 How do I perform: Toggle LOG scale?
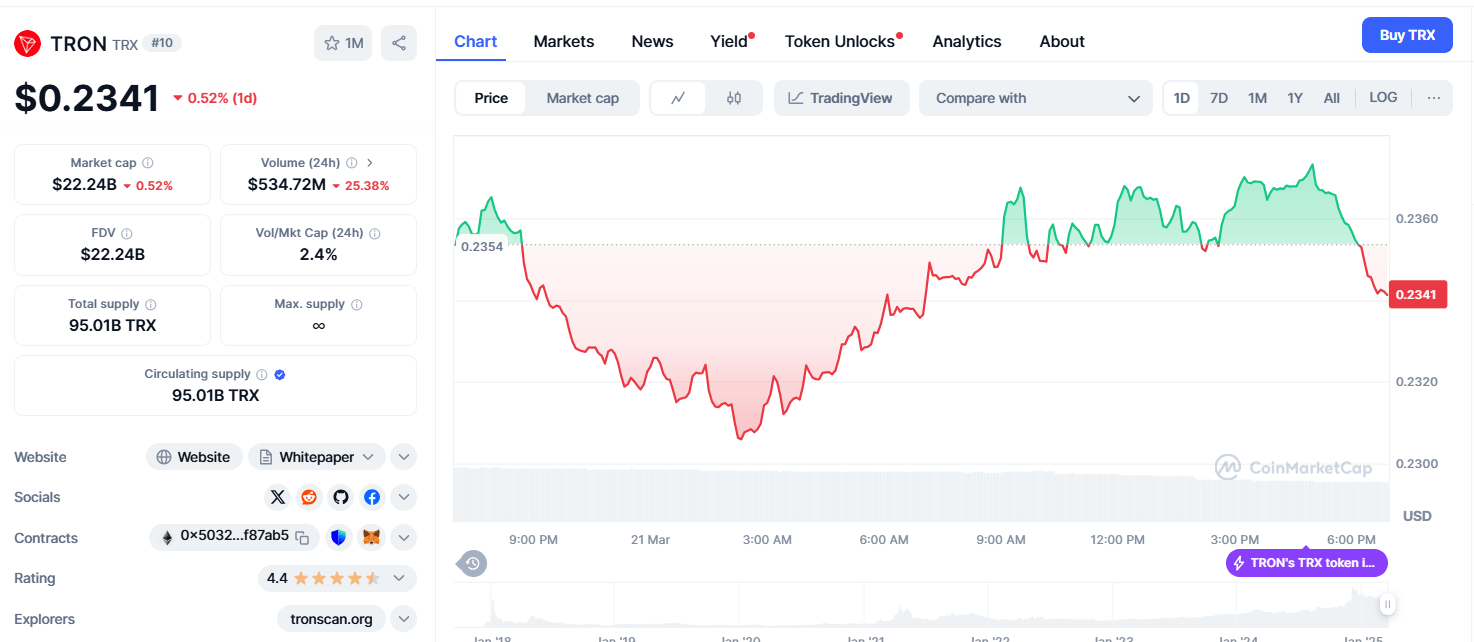[x=1383, y=97]
